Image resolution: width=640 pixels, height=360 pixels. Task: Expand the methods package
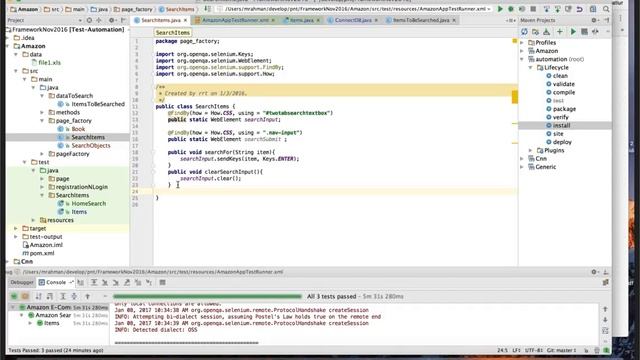(x=42, y=112)
